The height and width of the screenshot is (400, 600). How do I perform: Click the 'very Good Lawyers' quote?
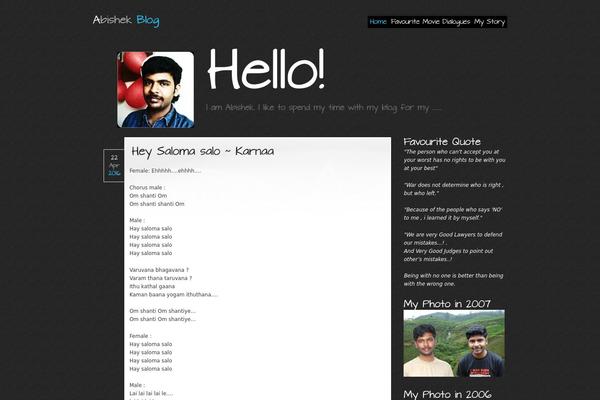(453, 247)
